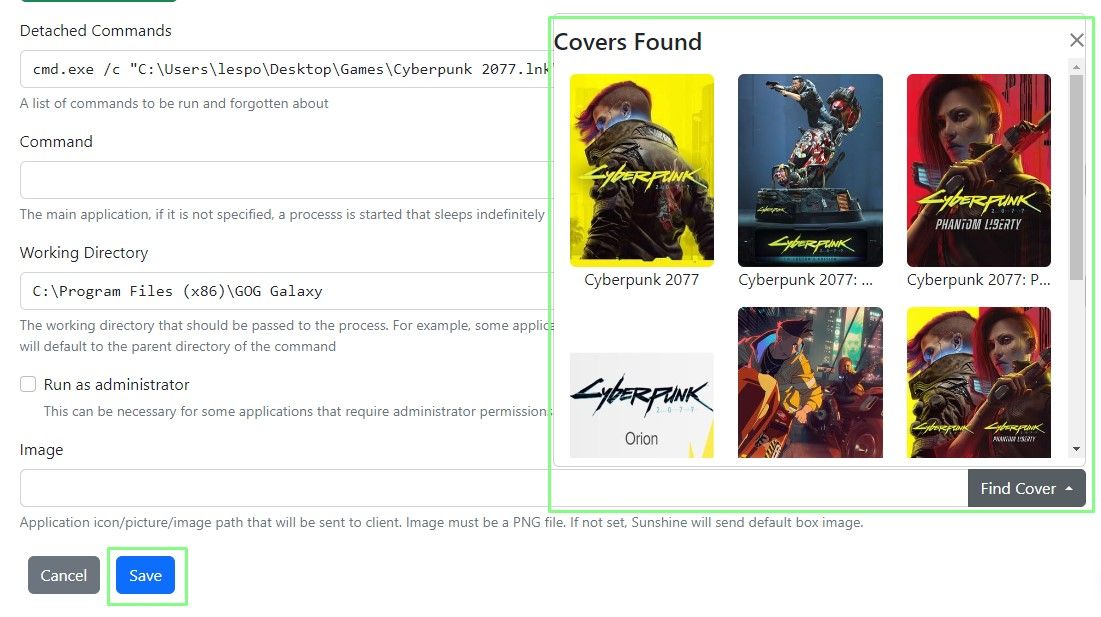Screen dimensions: 1101x617
Task: Save the application configuration
Action: pyautogui.click(x=146, y=575)
